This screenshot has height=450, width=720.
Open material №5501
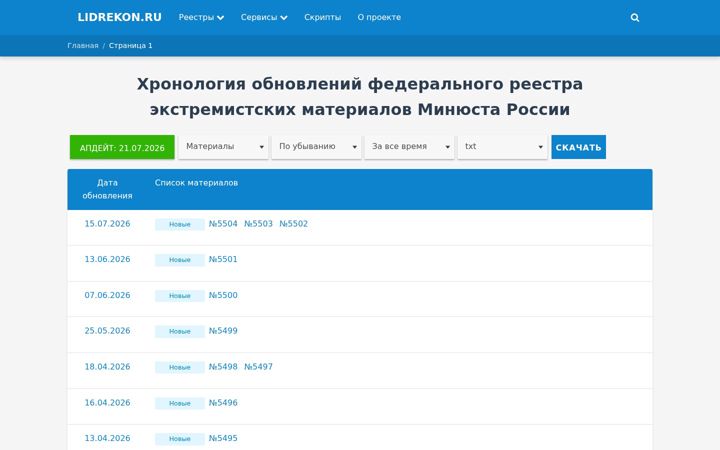click(x=223, y=259)
